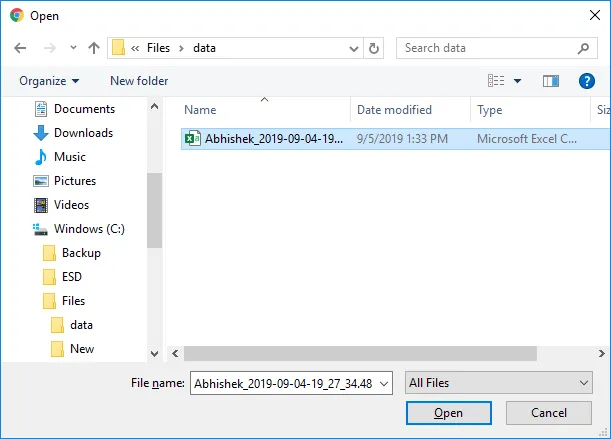Image resolution: width=611 pixels, height=439 pixels.
Task: Open the ESD folder in the tree
Action: [x=72, y=277]
